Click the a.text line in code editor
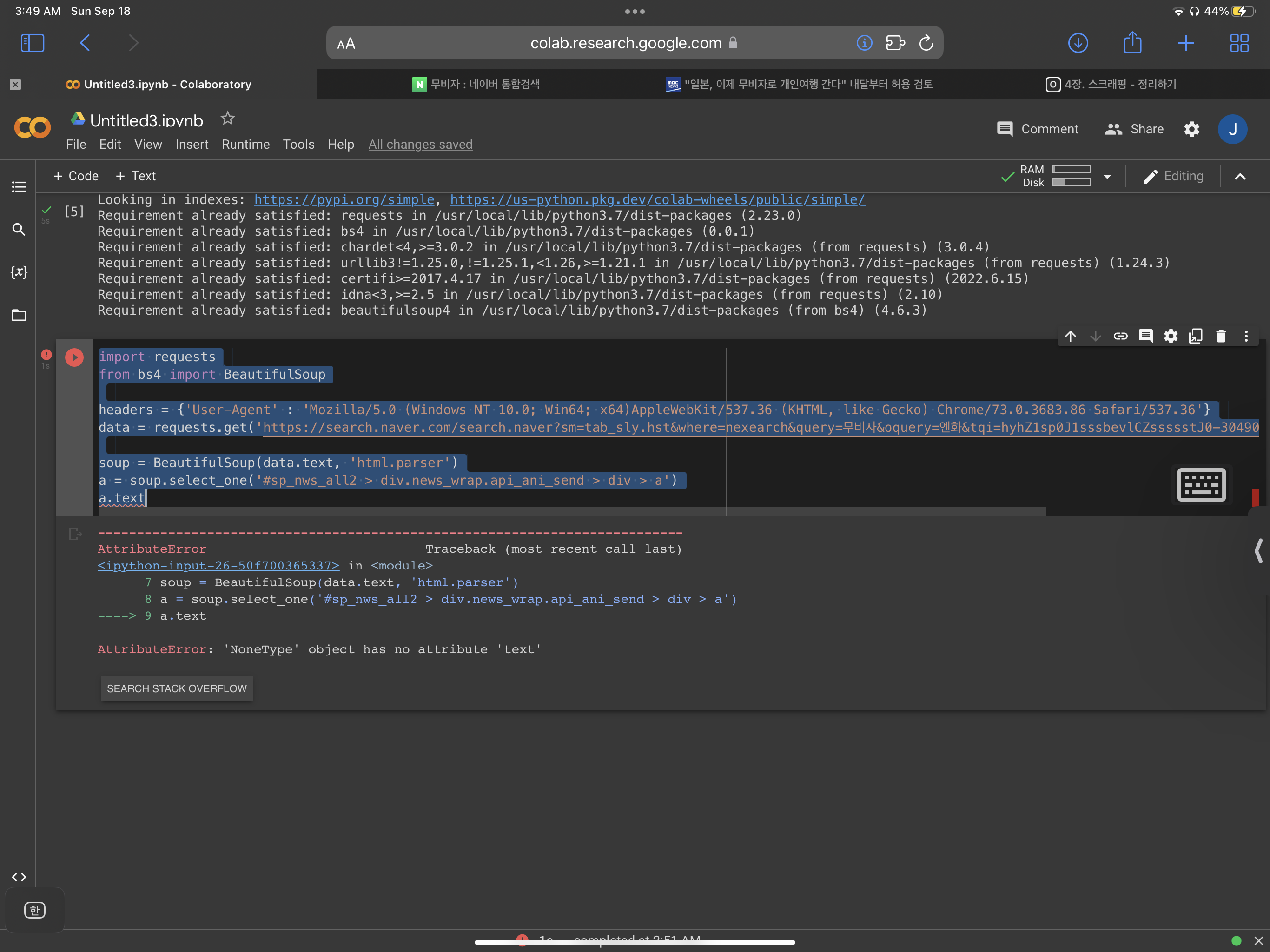The height and width of the screenshot is (952, 1270). (122, 498)
